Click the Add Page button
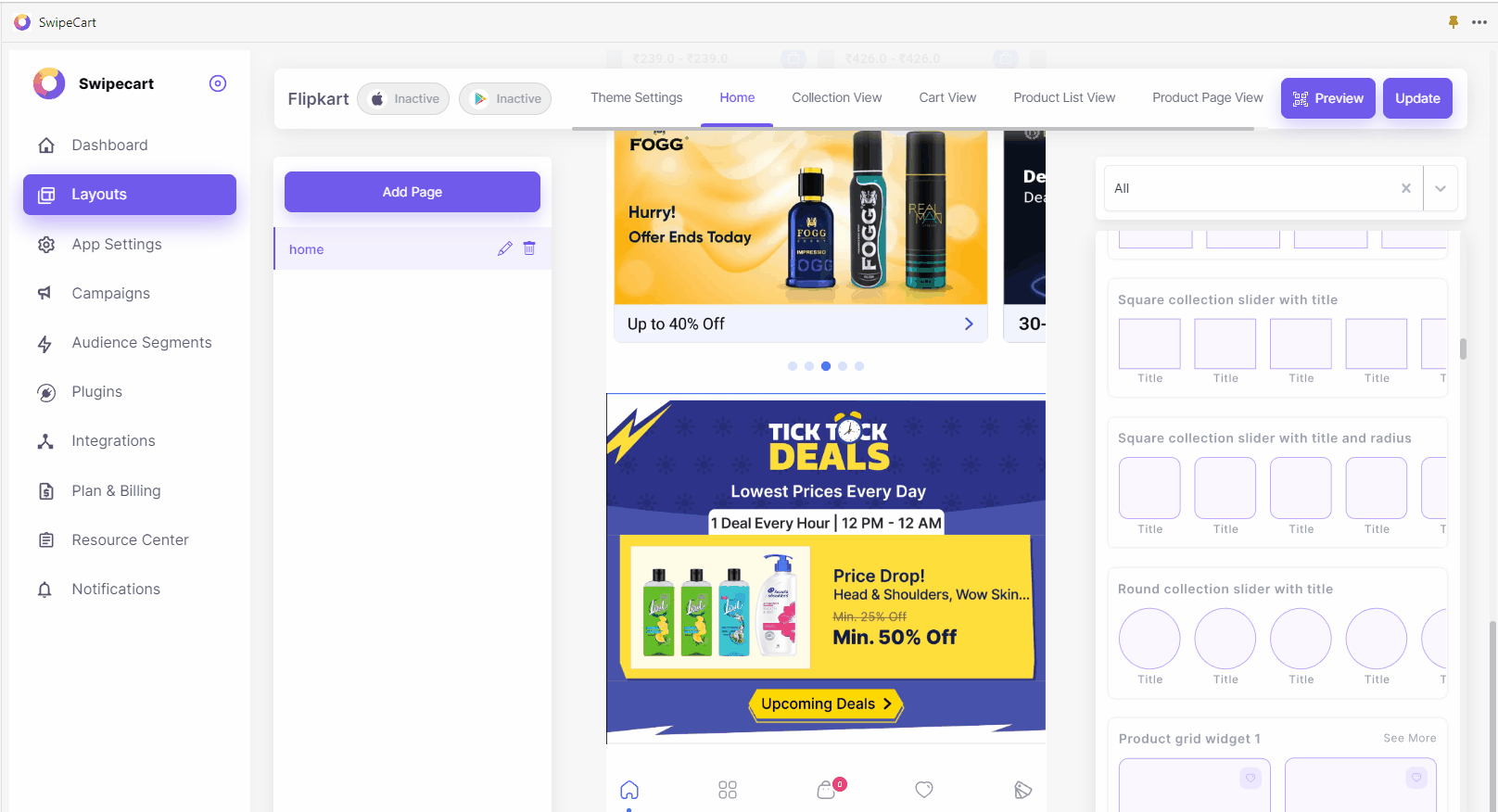This screenshot has width=1498, height=812. [413, 192]
